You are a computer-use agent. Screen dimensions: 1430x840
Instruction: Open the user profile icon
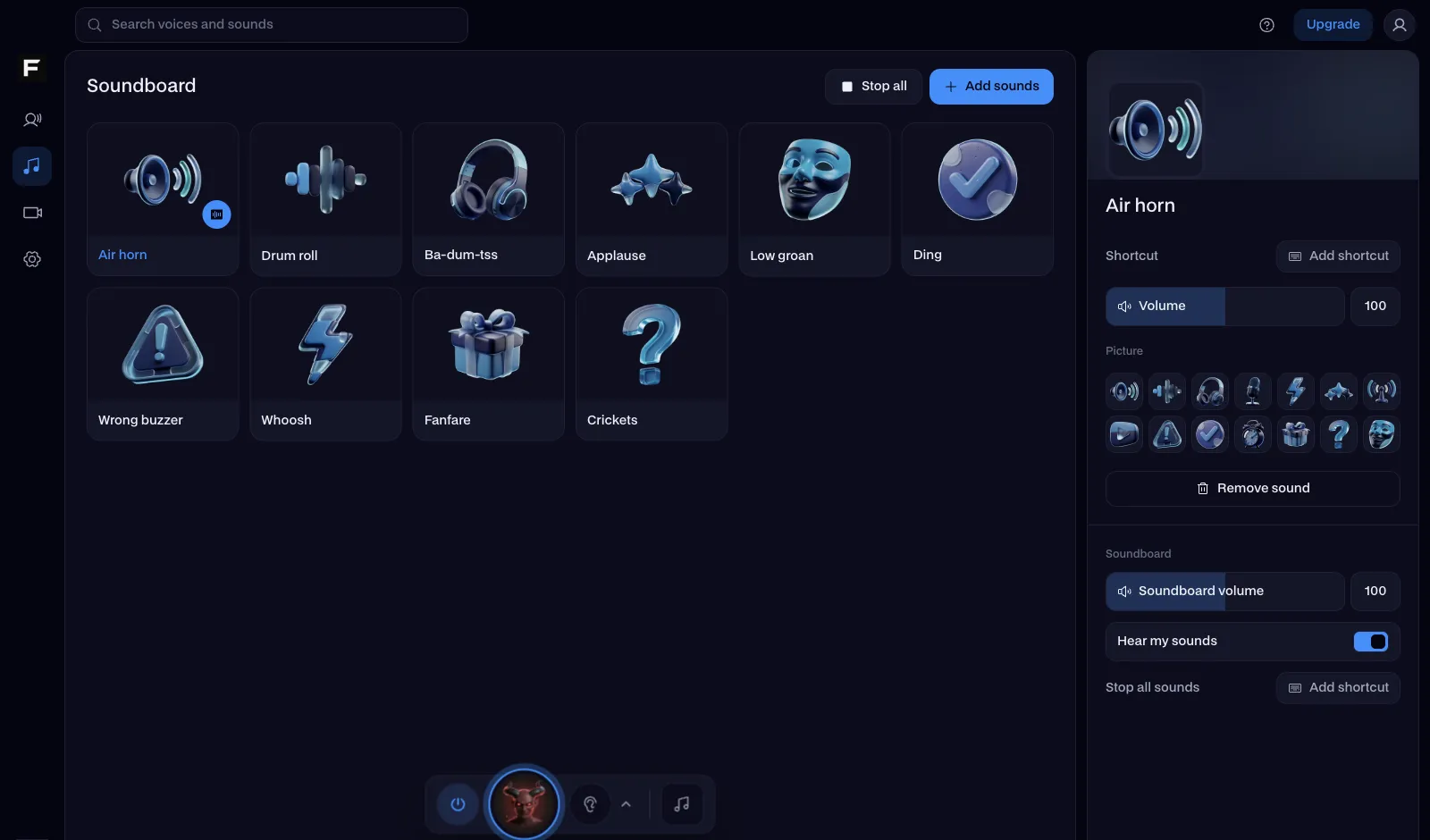pos(1400,25)
